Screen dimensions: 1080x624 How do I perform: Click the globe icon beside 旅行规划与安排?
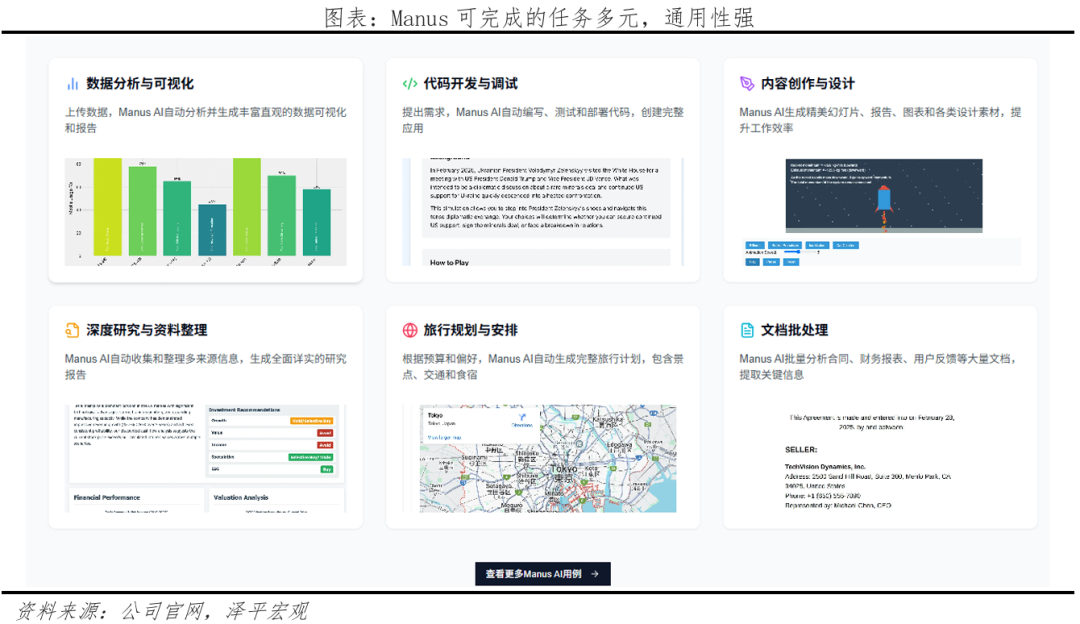pos(410,330)
